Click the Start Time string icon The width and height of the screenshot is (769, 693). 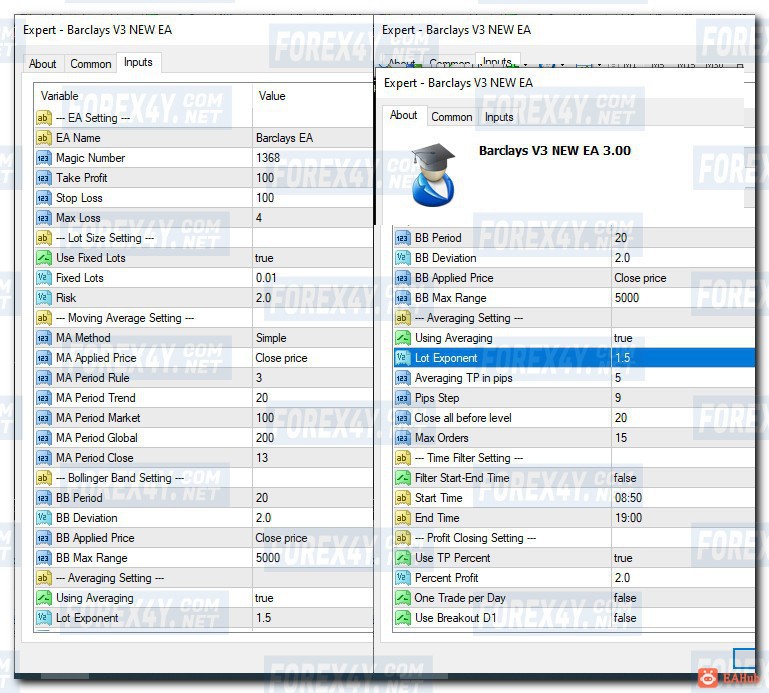point(402,498)
